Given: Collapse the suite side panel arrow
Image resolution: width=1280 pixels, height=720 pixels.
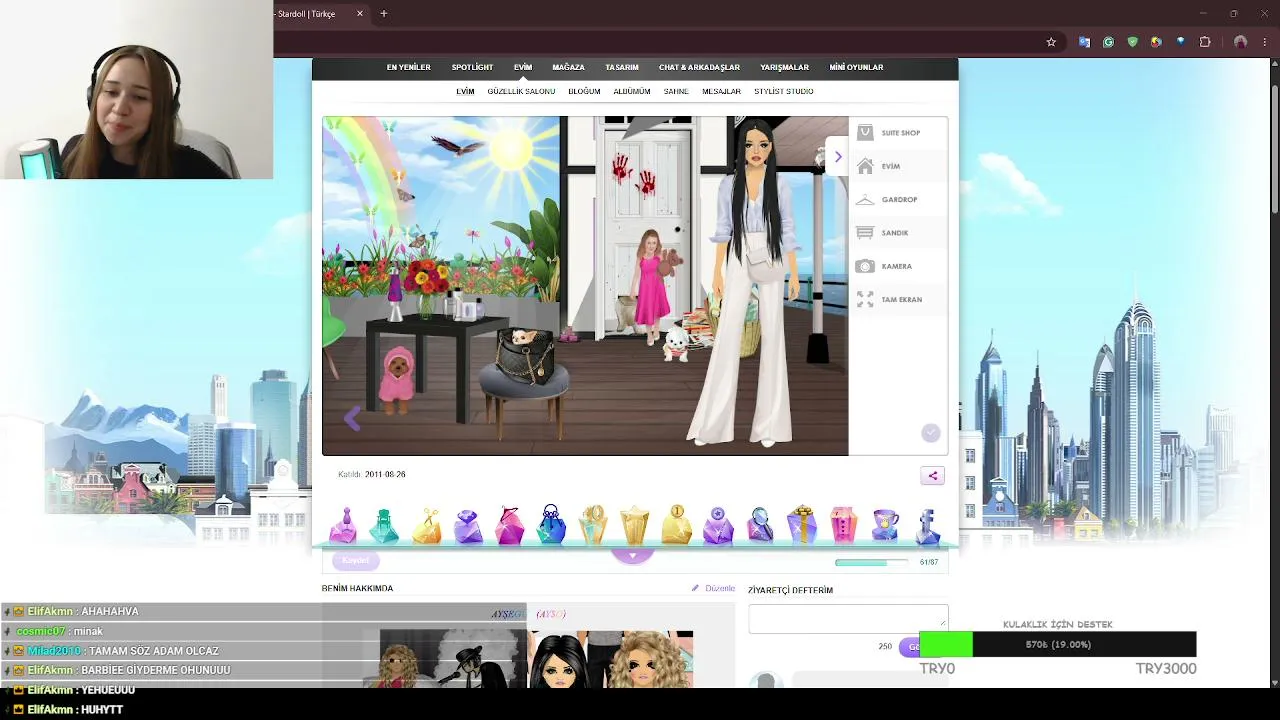Looking at the screenshot, I should pos(838,156).
